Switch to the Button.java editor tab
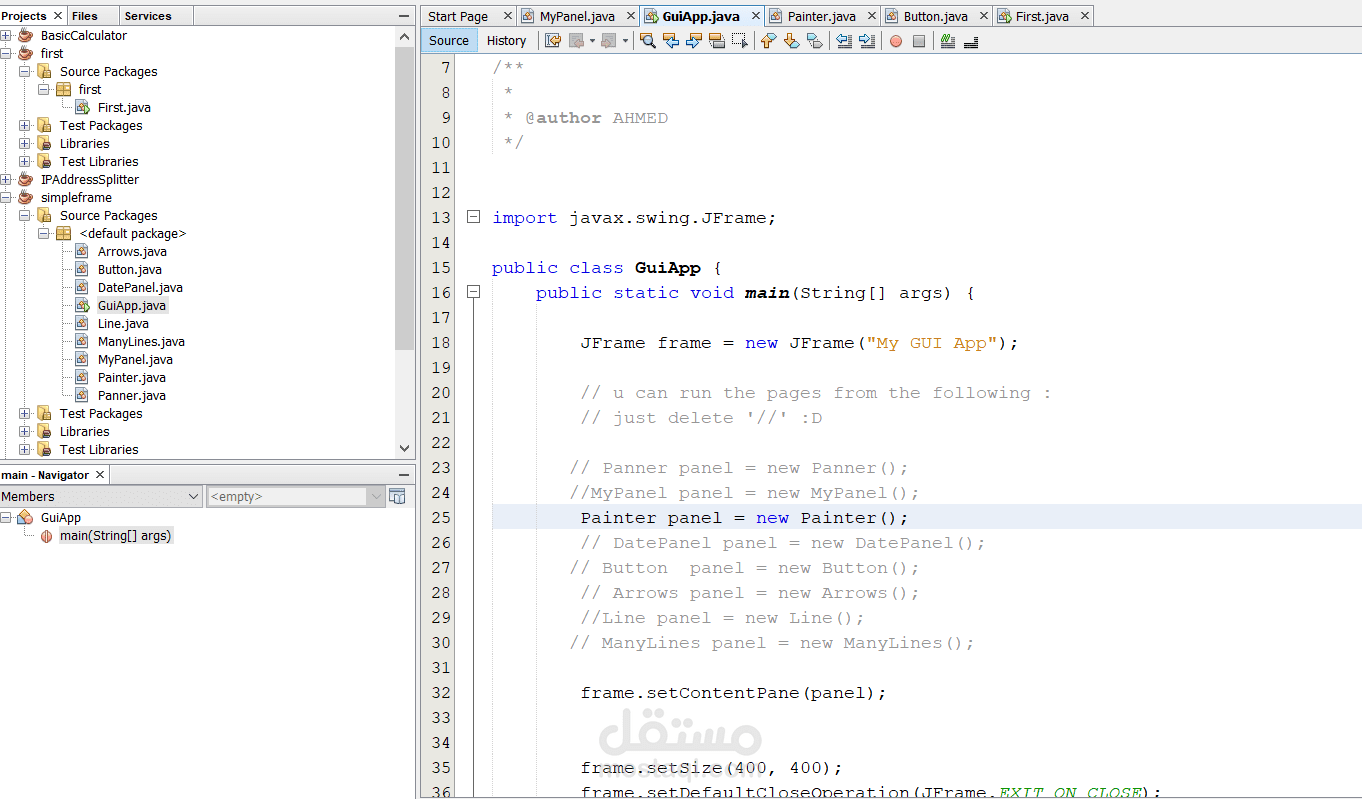 tap(935, 16)
